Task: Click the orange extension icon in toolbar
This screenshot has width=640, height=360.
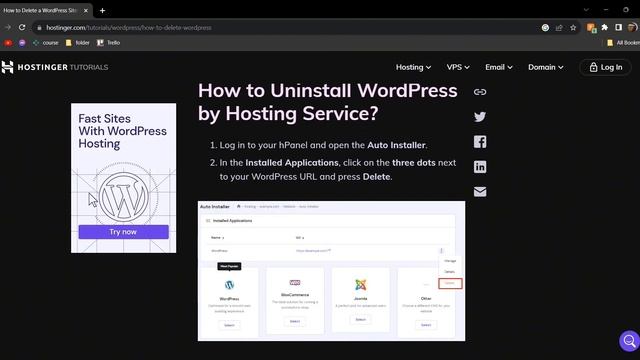Action: [x=591, y=27]
